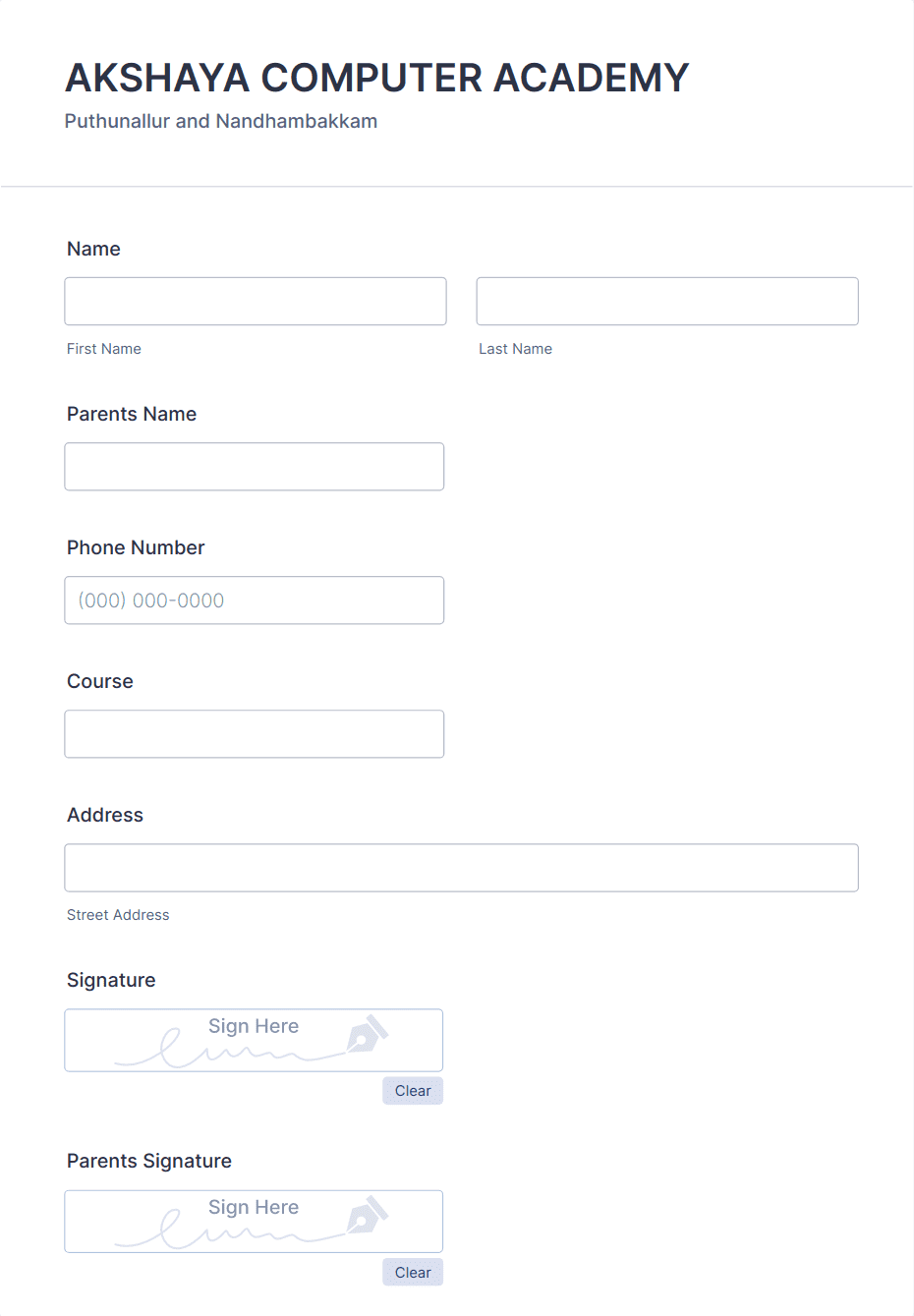Click the 'First Name' helper label

pyautogui.click(x=103, y=348)
